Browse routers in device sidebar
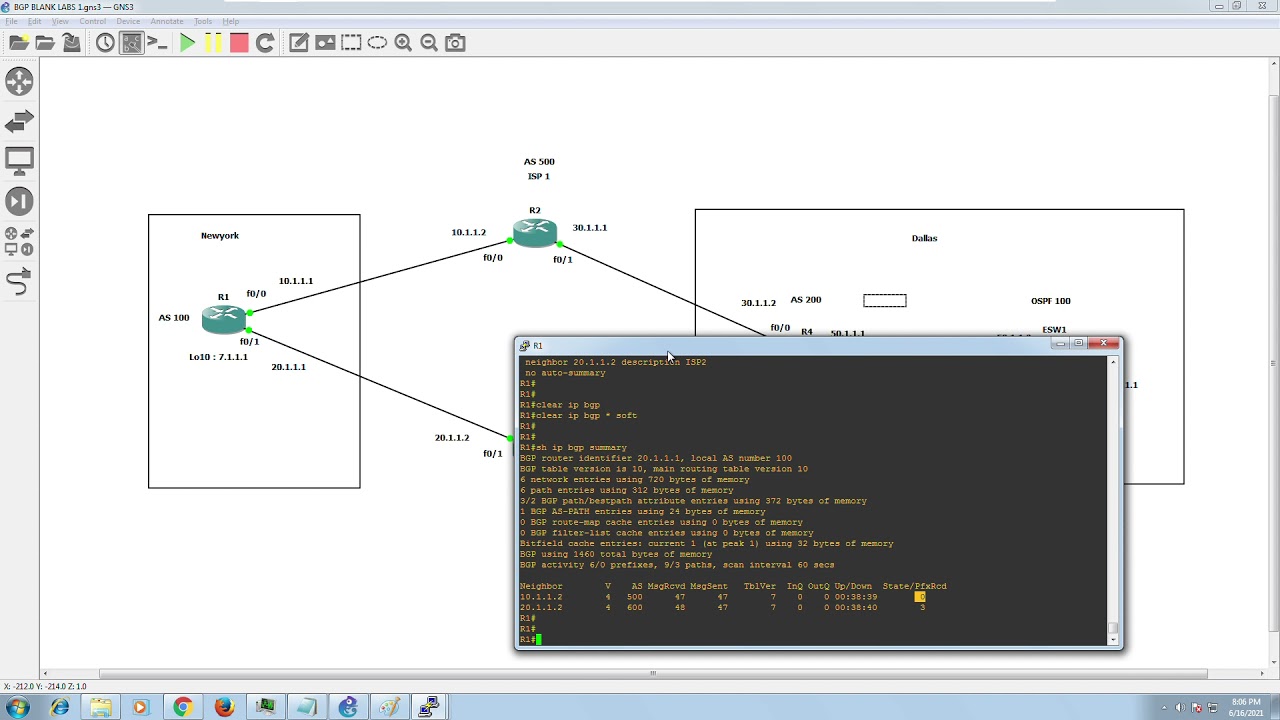The image size is (1280, 720). (19, 81)
